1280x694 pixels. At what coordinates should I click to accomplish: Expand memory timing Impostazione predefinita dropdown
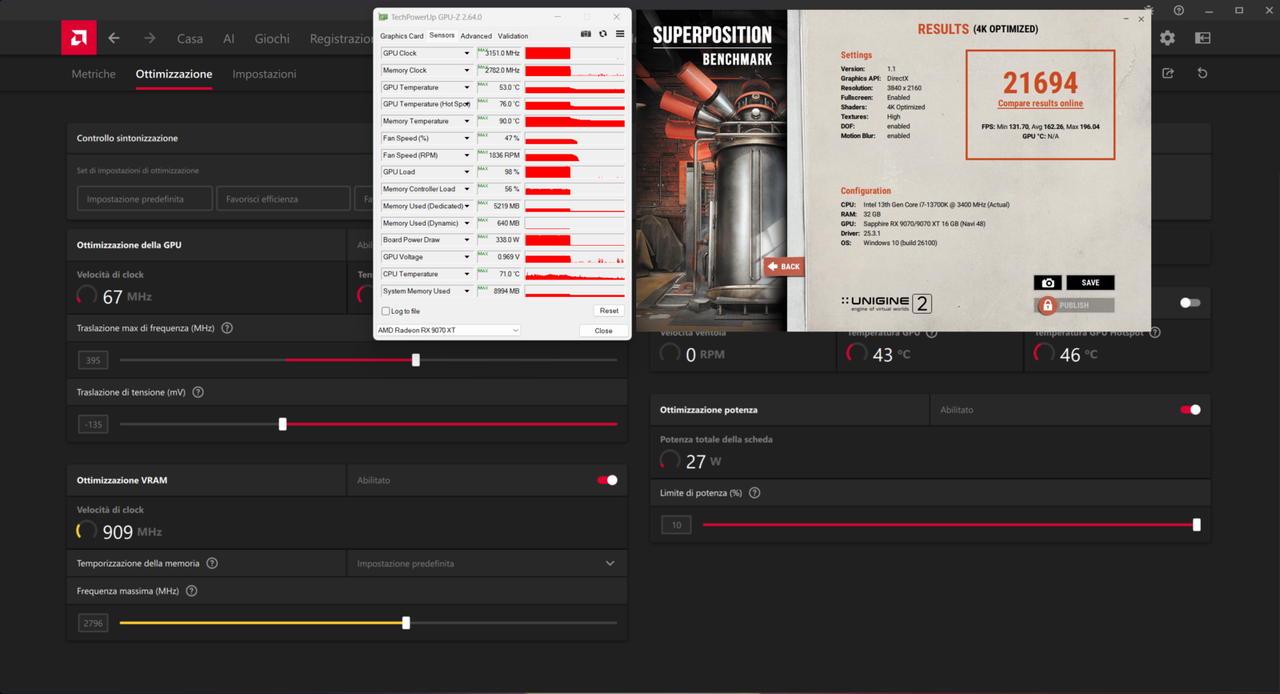[487, 563]
